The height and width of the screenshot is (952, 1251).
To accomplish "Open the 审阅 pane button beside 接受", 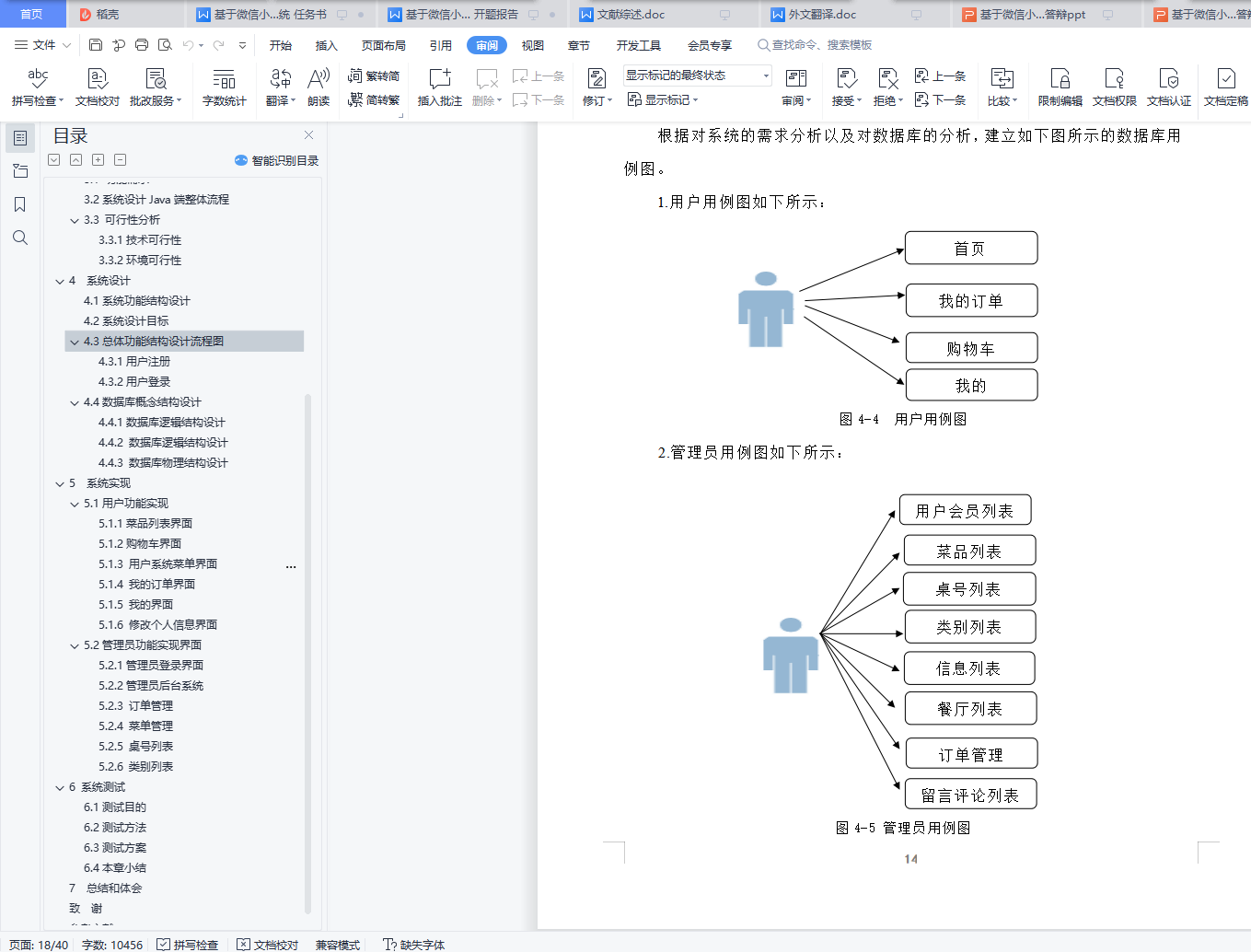I will 796,87.
